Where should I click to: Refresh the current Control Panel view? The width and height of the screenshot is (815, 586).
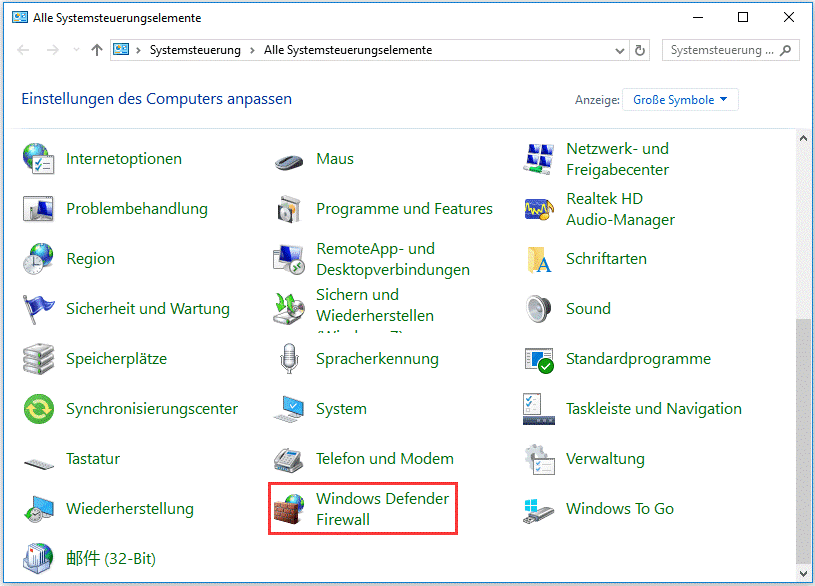(x=640, y=50)
